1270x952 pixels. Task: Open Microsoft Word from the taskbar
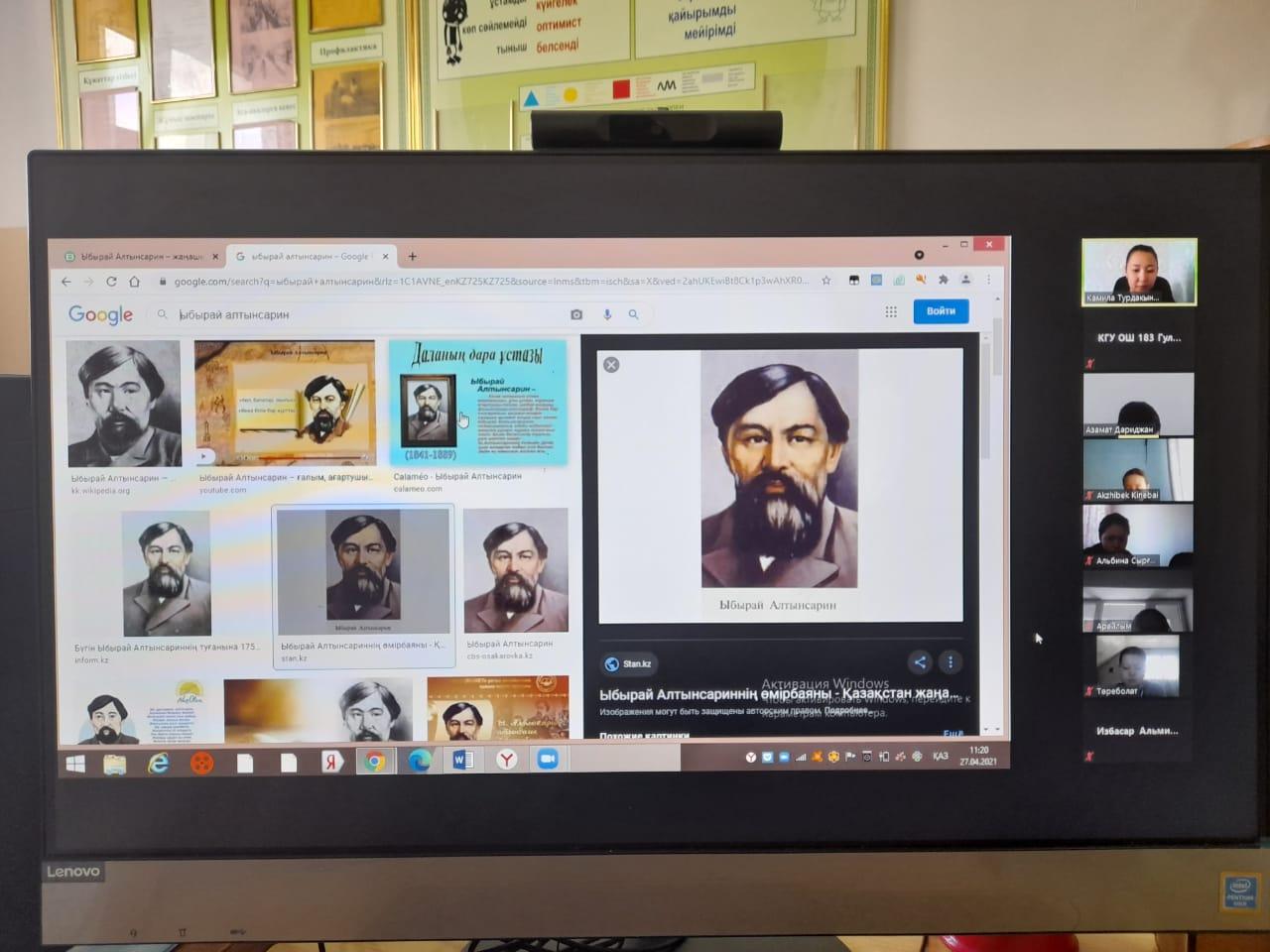(462, 761)
